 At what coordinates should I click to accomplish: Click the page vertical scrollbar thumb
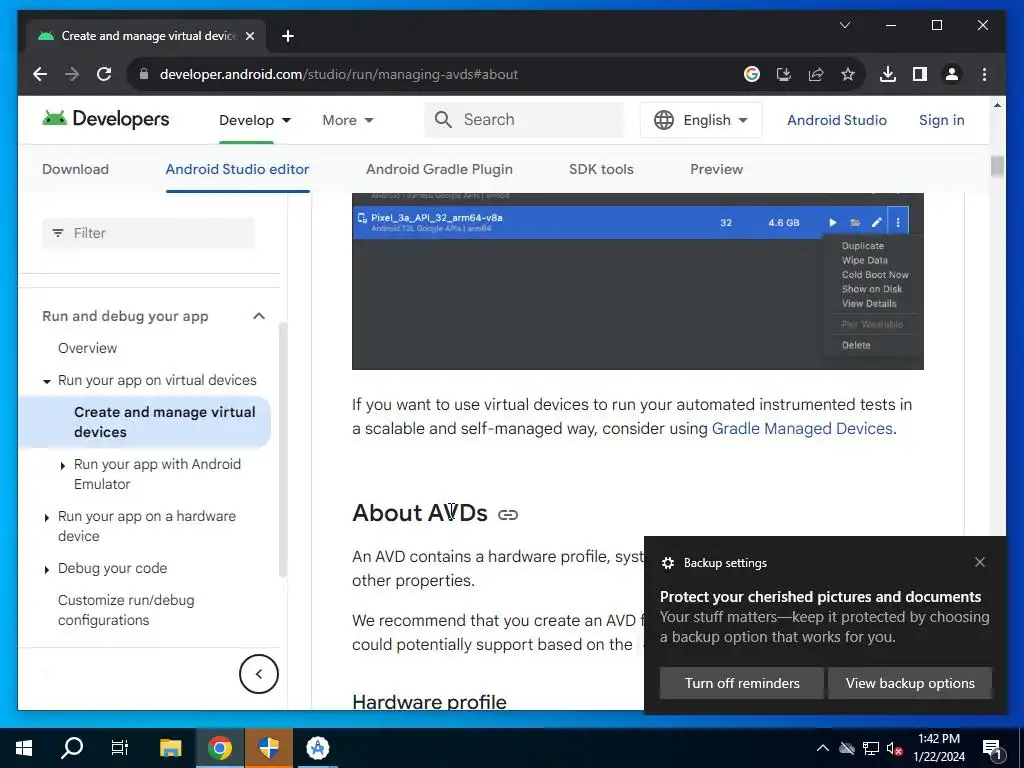997,166
